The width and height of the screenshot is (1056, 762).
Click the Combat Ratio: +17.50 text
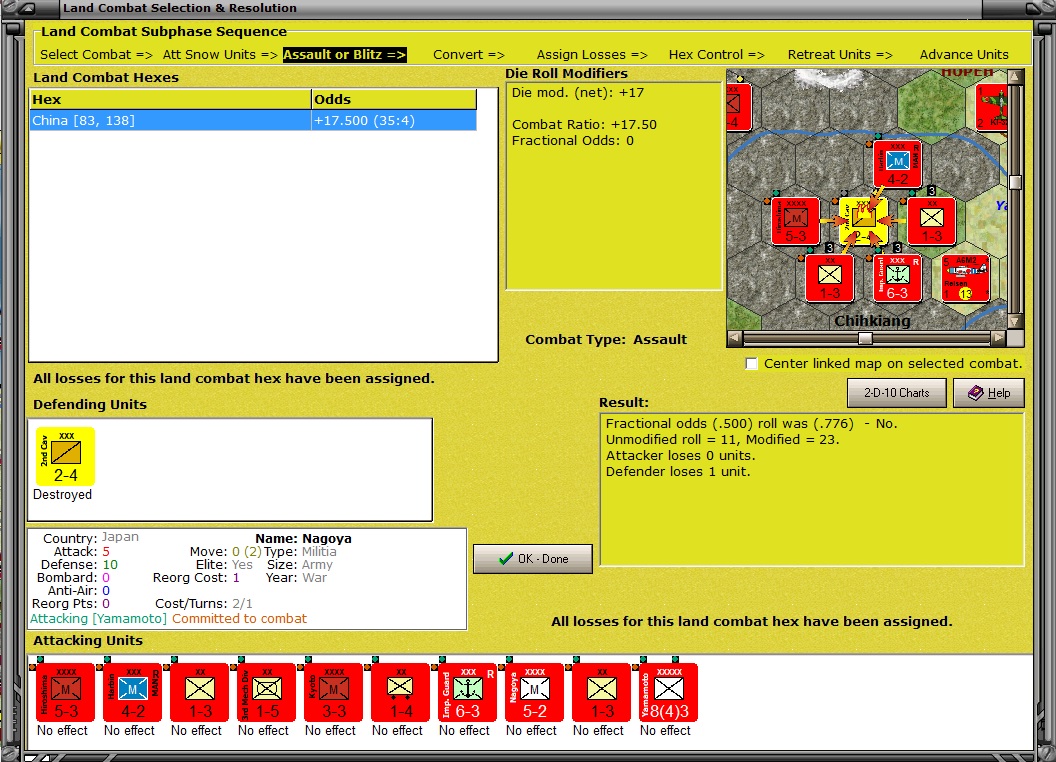click(x=584, y=125)
